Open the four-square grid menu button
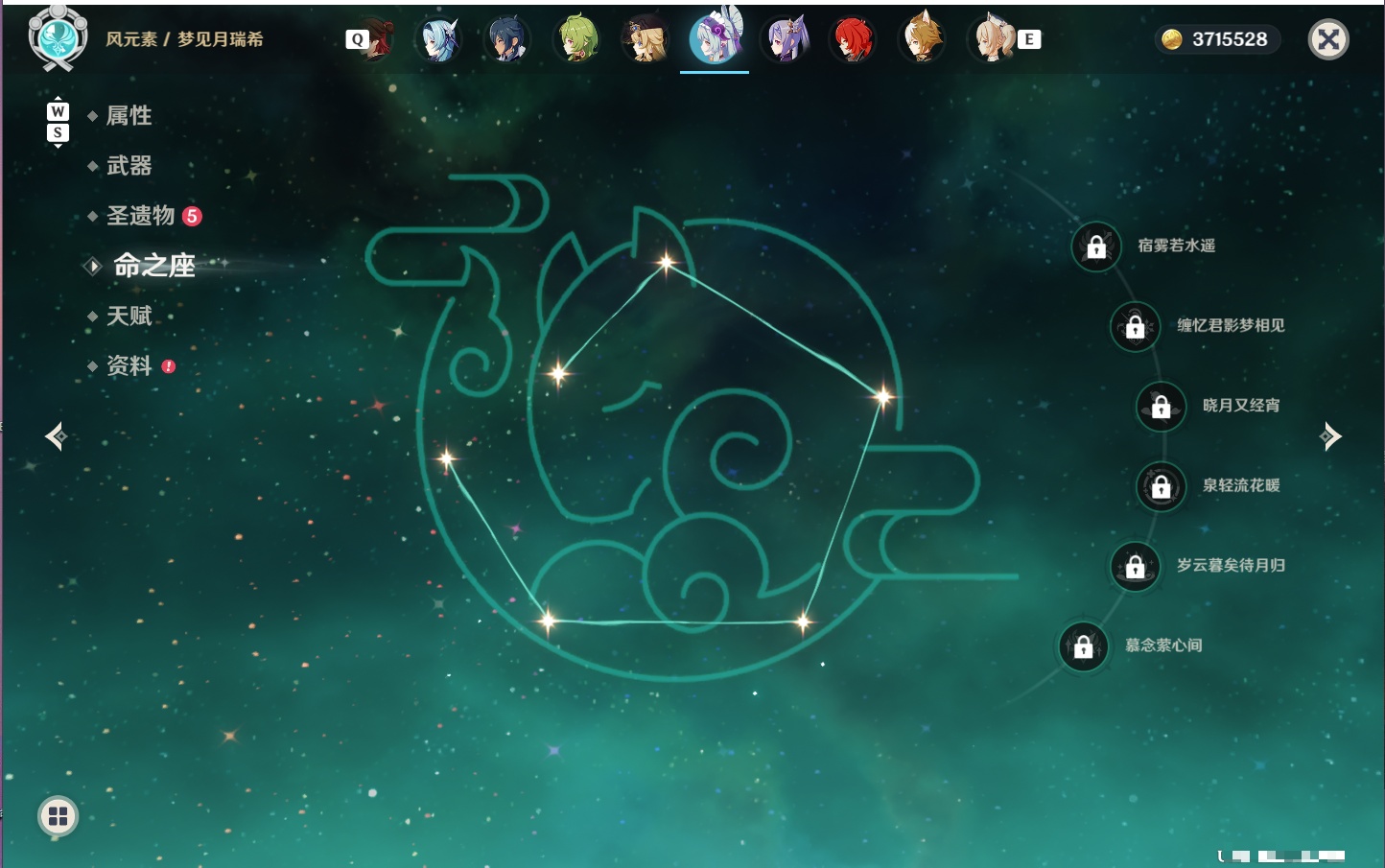This screenshot has height=868, width=1385. point(58,816)
